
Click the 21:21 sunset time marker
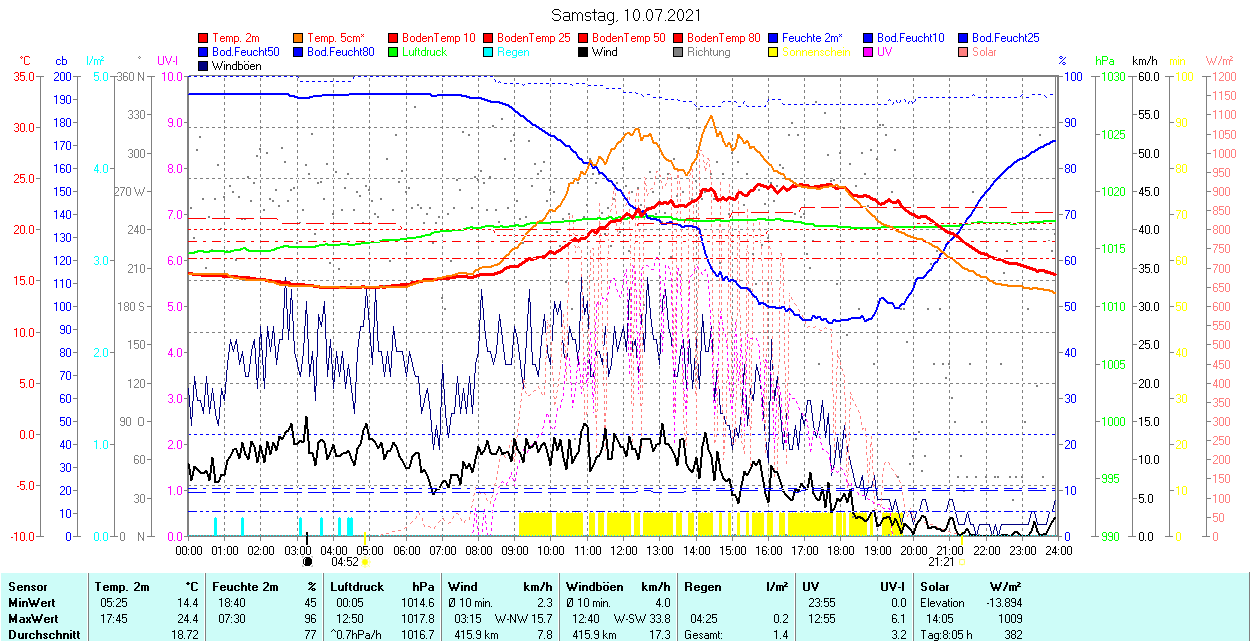tap(942, 562)
